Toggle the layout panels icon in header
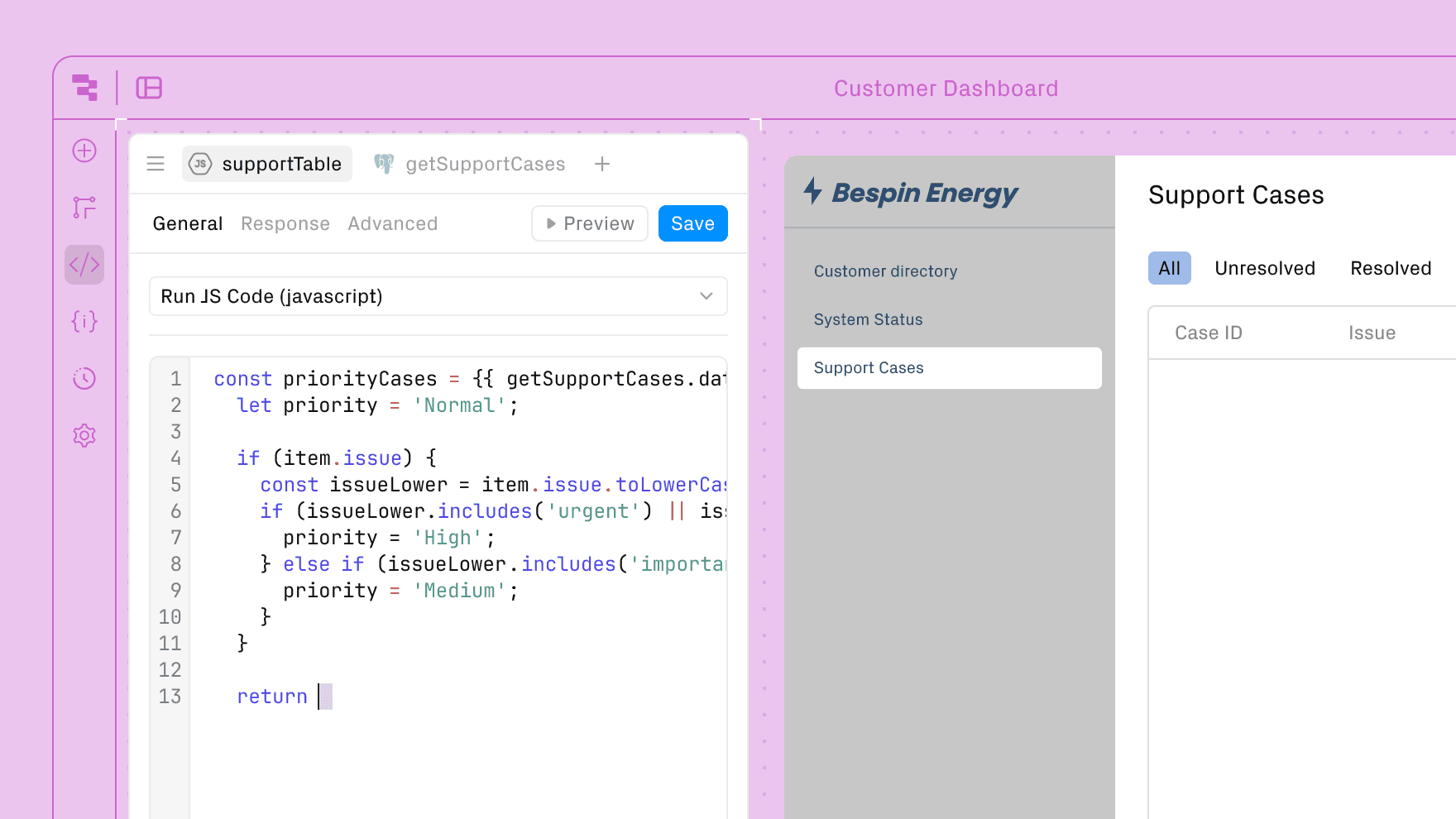 (149, 88)
